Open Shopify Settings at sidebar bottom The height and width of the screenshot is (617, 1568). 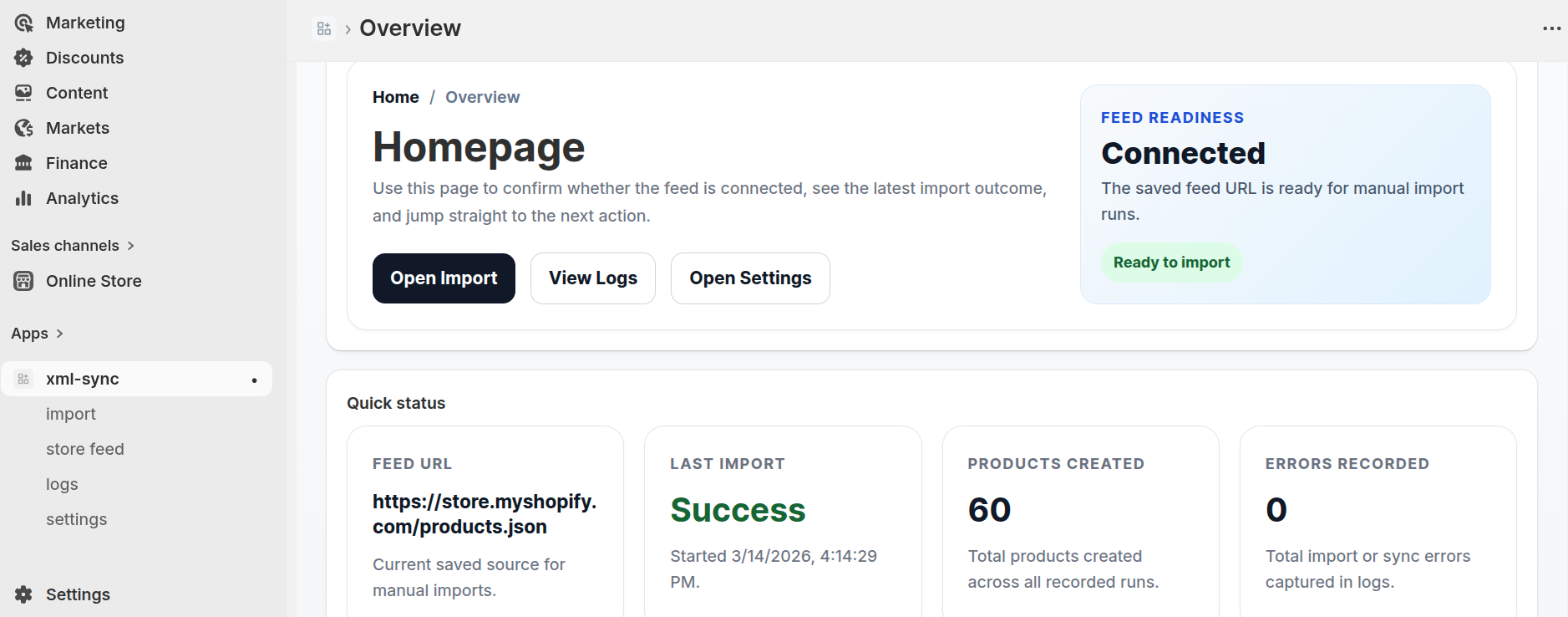78,594
